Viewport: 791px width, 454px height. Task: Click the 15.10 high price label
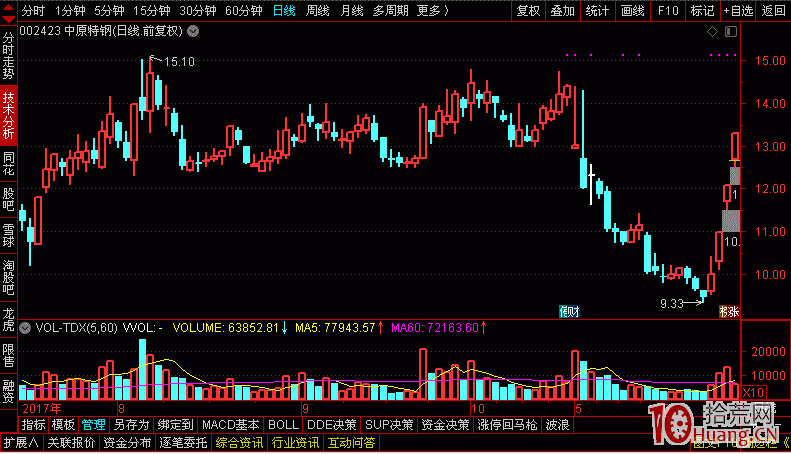(x=179, y=62)
